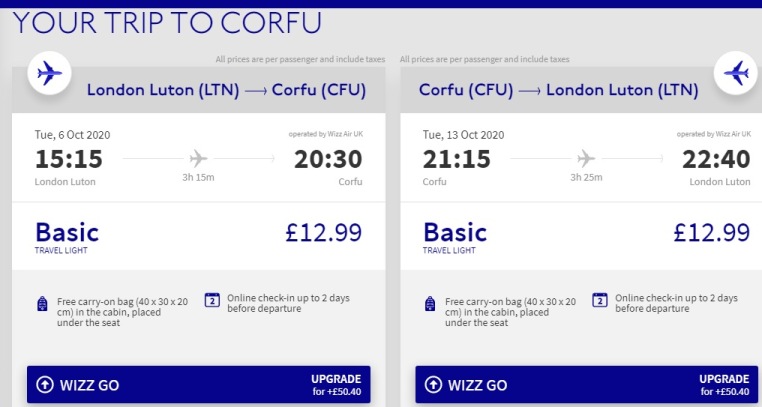This screenshot has height=407, width=762.
Task: Select the return Basic fare
Action: (455, 233)
